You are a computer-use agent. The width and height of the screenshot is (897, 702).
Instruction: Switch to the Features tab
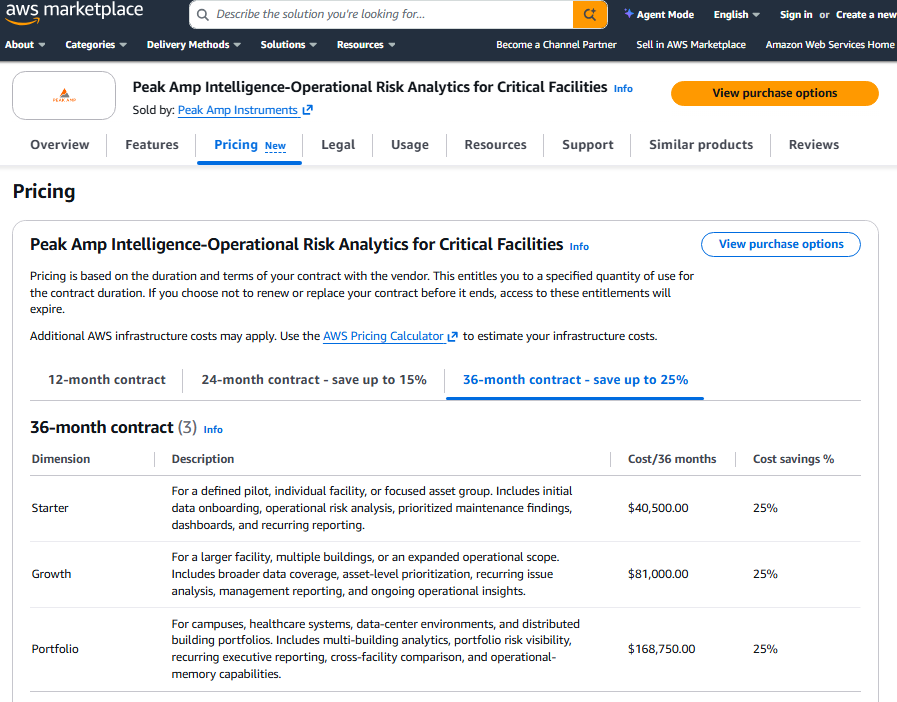coord(152,145)
